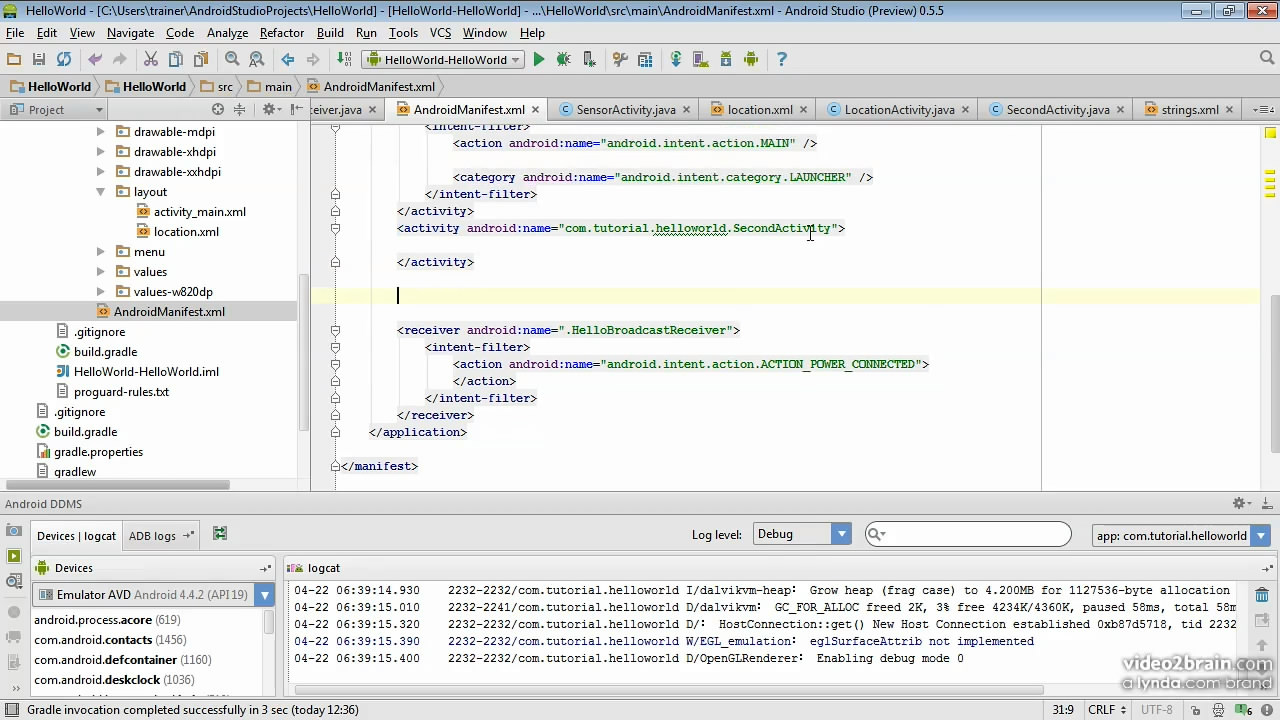Viewport: 1280px width, 720px height.
Task: Switch to LocationActivity.java tab
Action: 899,109
